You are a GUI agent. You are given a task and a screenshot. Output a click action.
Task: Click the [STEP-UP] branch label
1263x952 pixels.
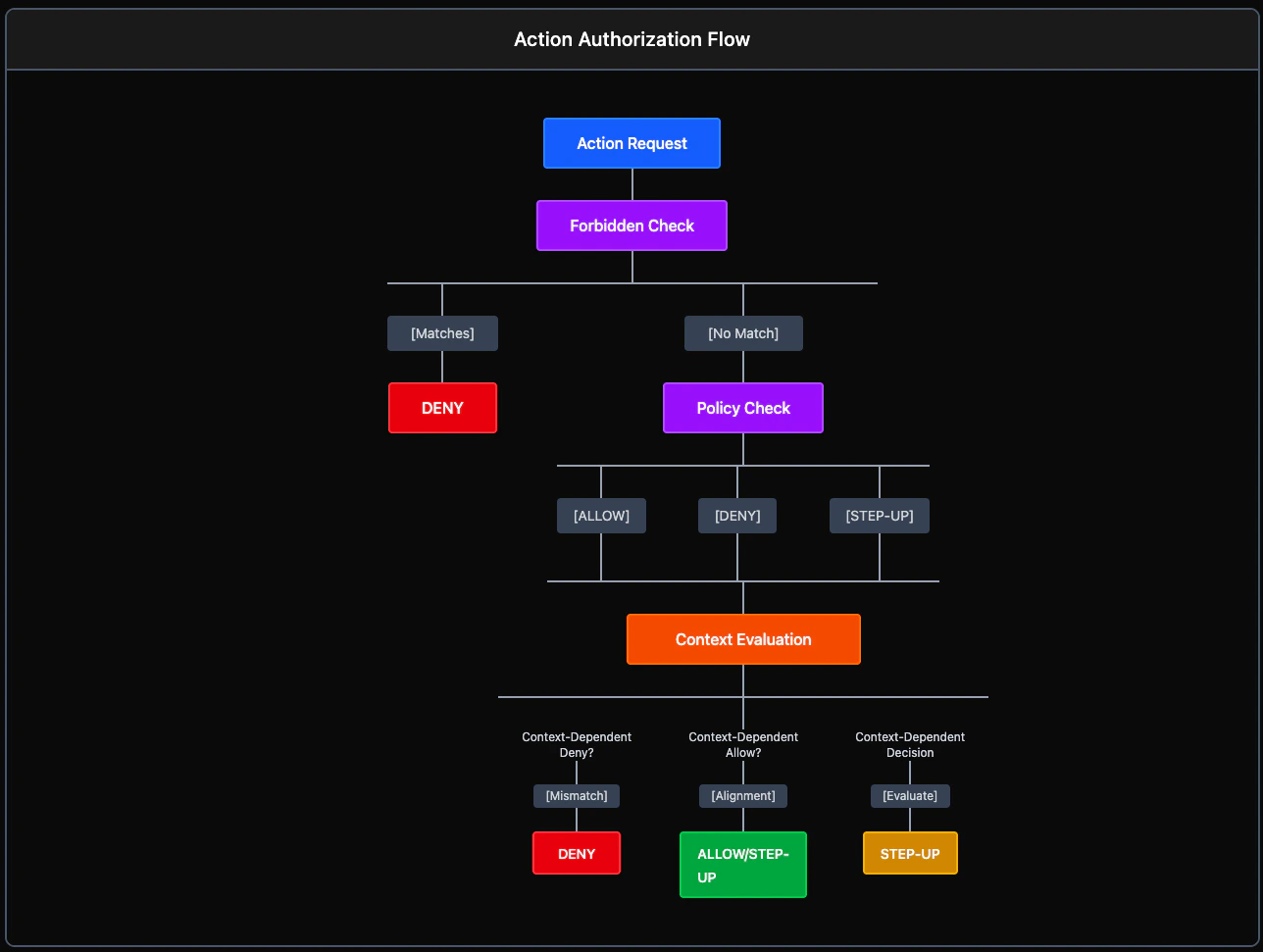[x=879, y=515]
